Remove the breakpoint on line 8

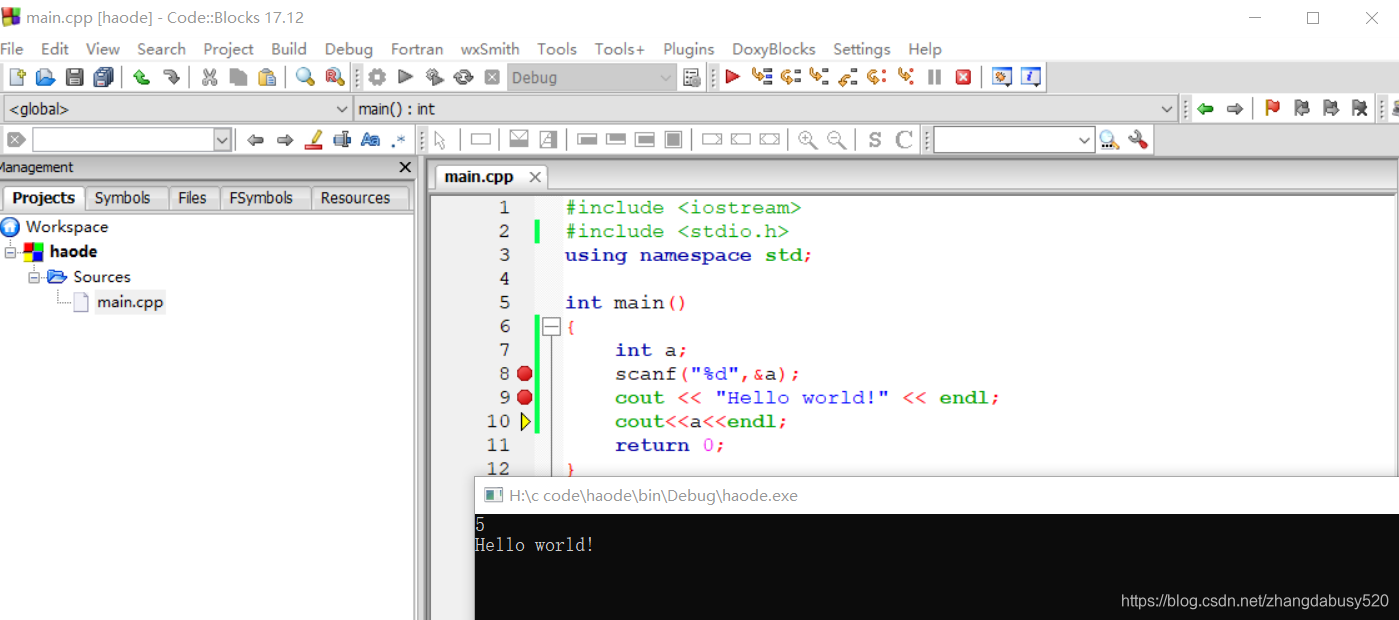[525, 374]
